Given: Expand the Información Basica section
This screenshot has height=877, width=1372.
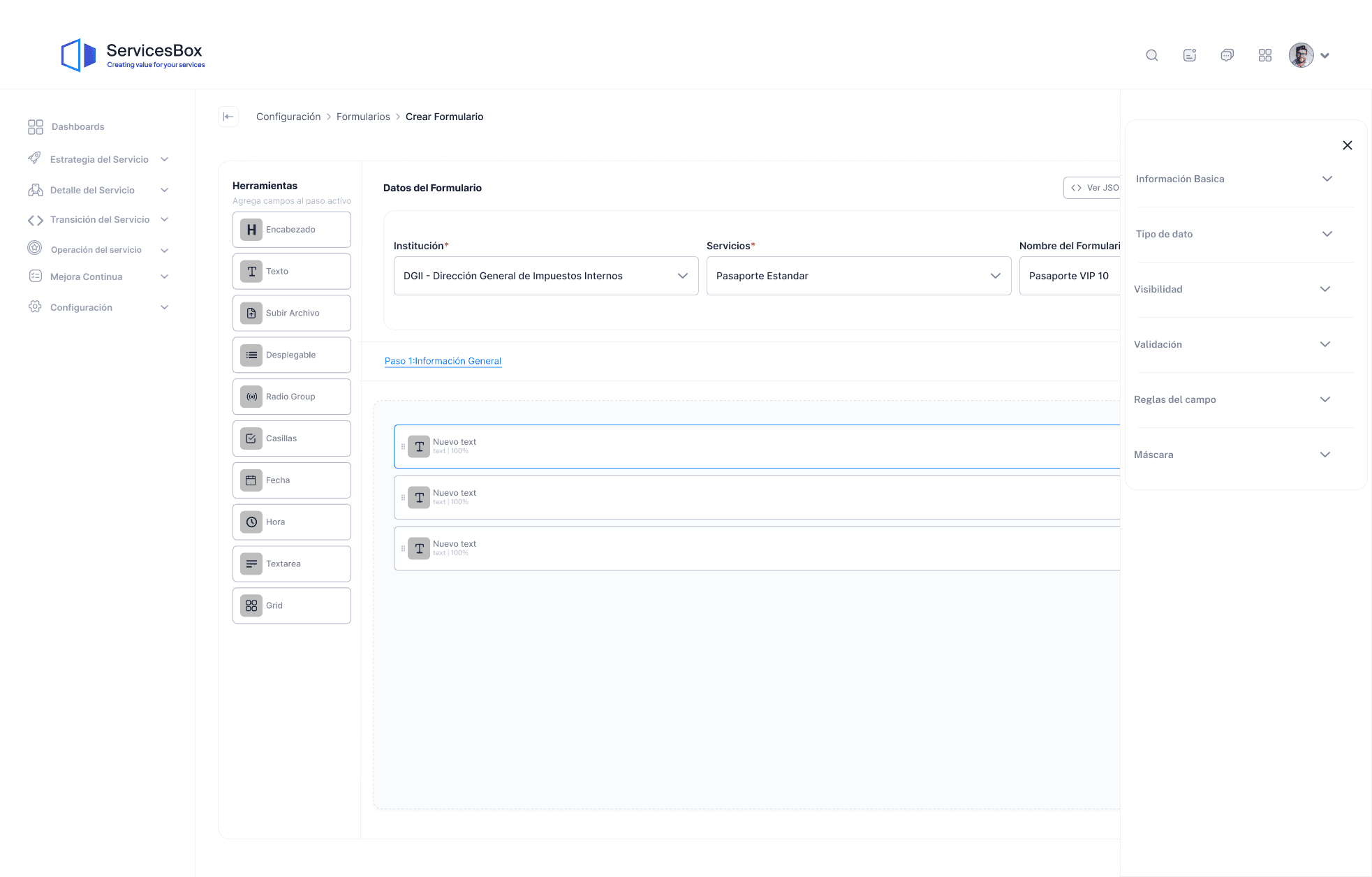Looking at the screenshot, I should [1234, 179].
